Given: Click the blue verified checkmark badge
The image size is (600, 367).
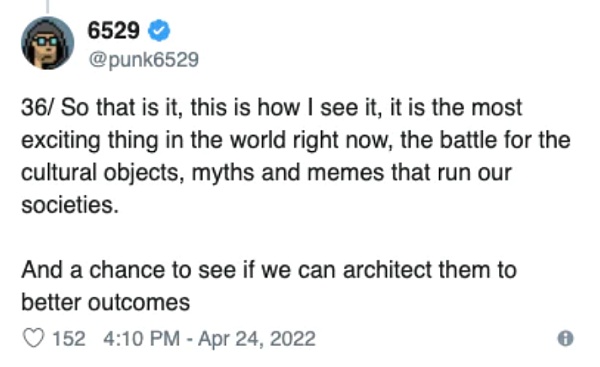Looking at the screenshot, I should pos(159,31).
